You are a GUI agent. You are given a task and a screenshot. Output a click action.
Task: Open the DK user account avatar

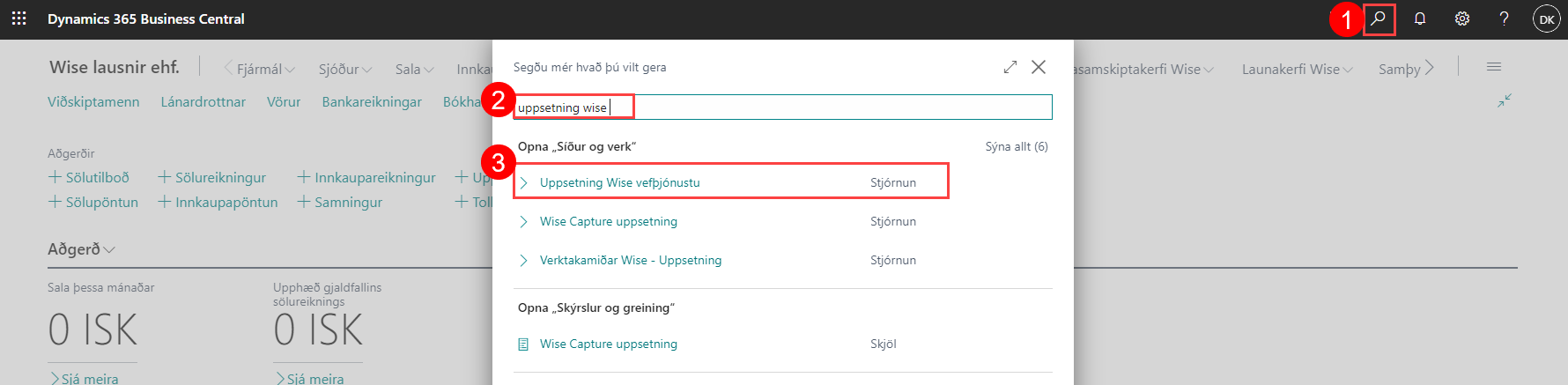coord(1546,19)
